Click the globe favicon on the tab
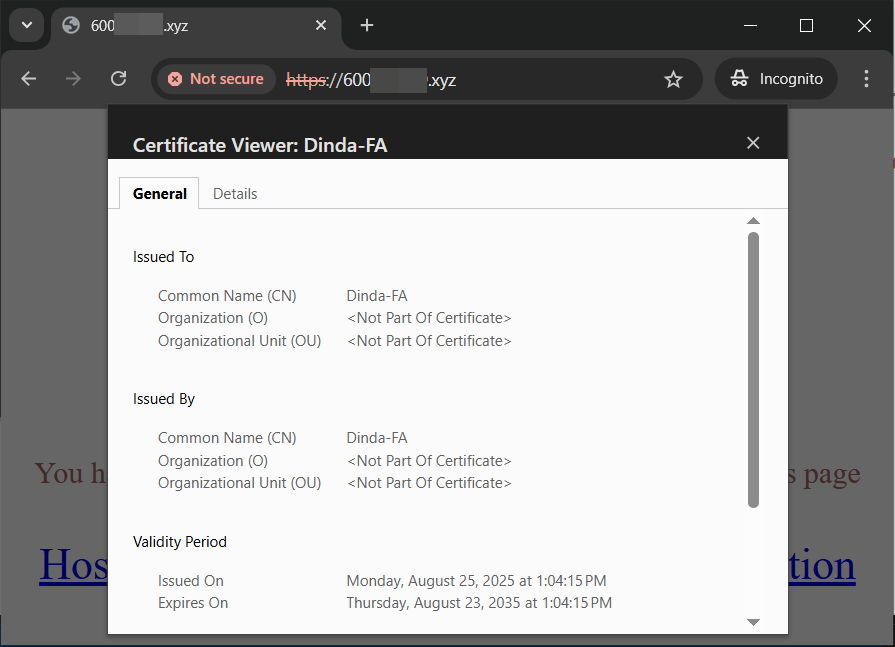The image size is (895, 647). coord(71,25)
